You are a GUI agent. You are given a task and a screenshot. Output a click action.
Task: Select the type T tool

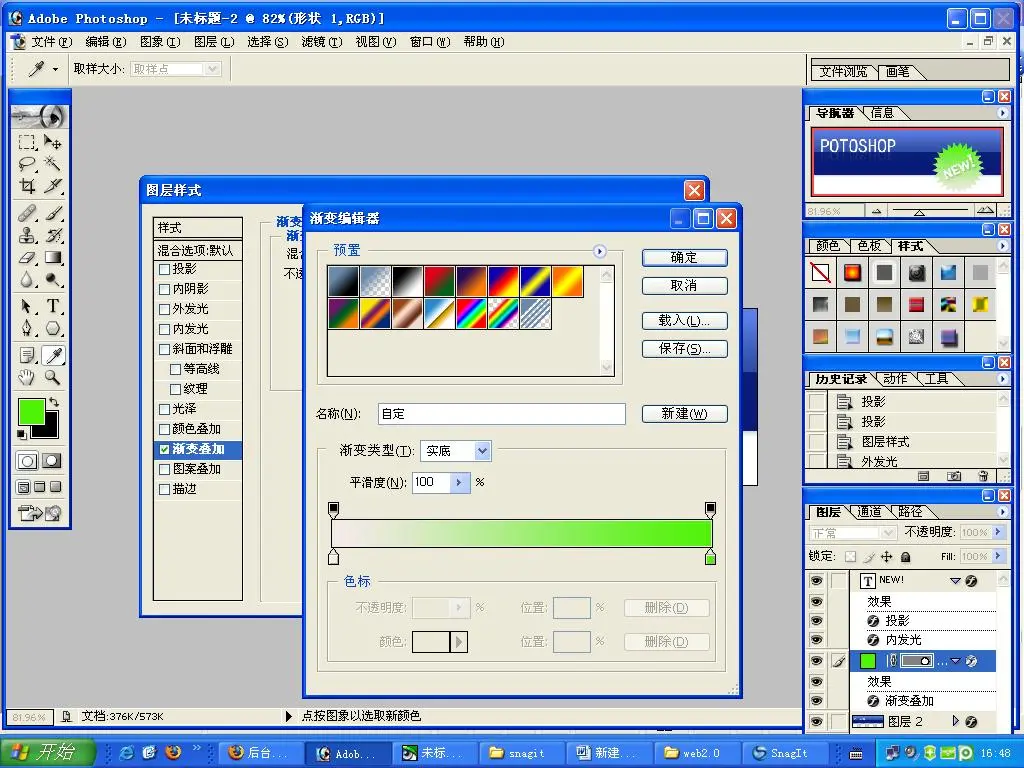point(53,306)
